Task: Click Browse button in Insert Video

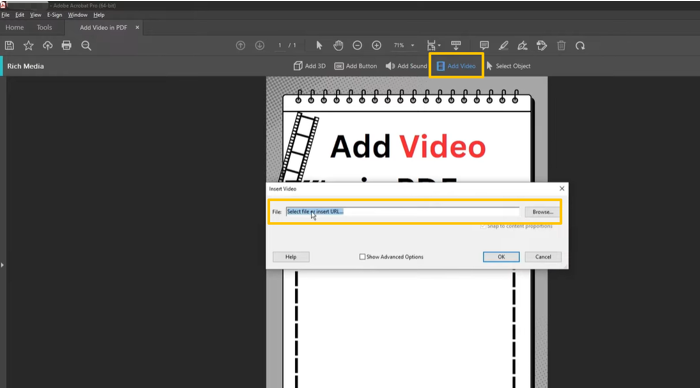Action: (x=542, y=212)
